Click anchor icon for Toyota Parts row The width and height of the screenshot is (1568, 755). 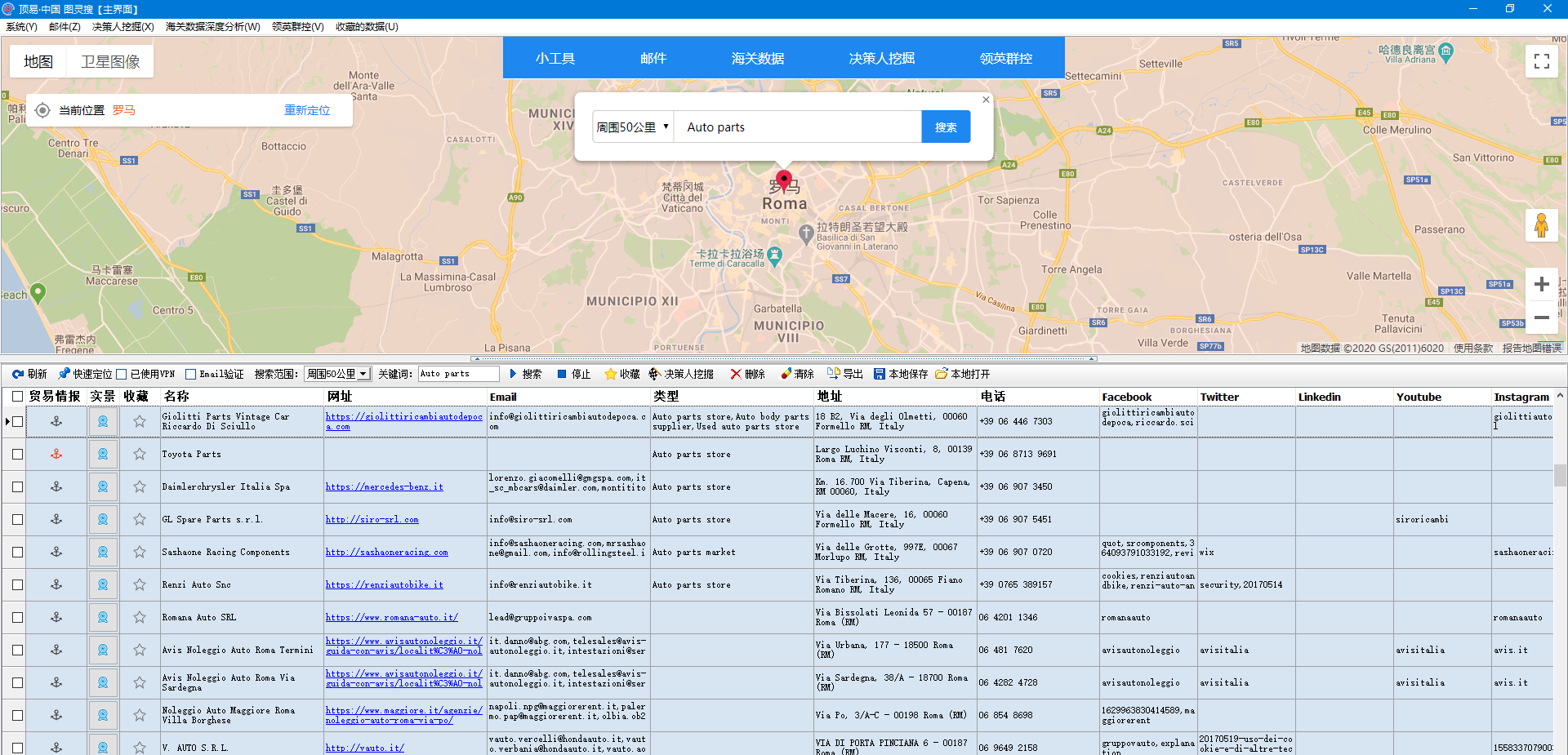[56, 454]
